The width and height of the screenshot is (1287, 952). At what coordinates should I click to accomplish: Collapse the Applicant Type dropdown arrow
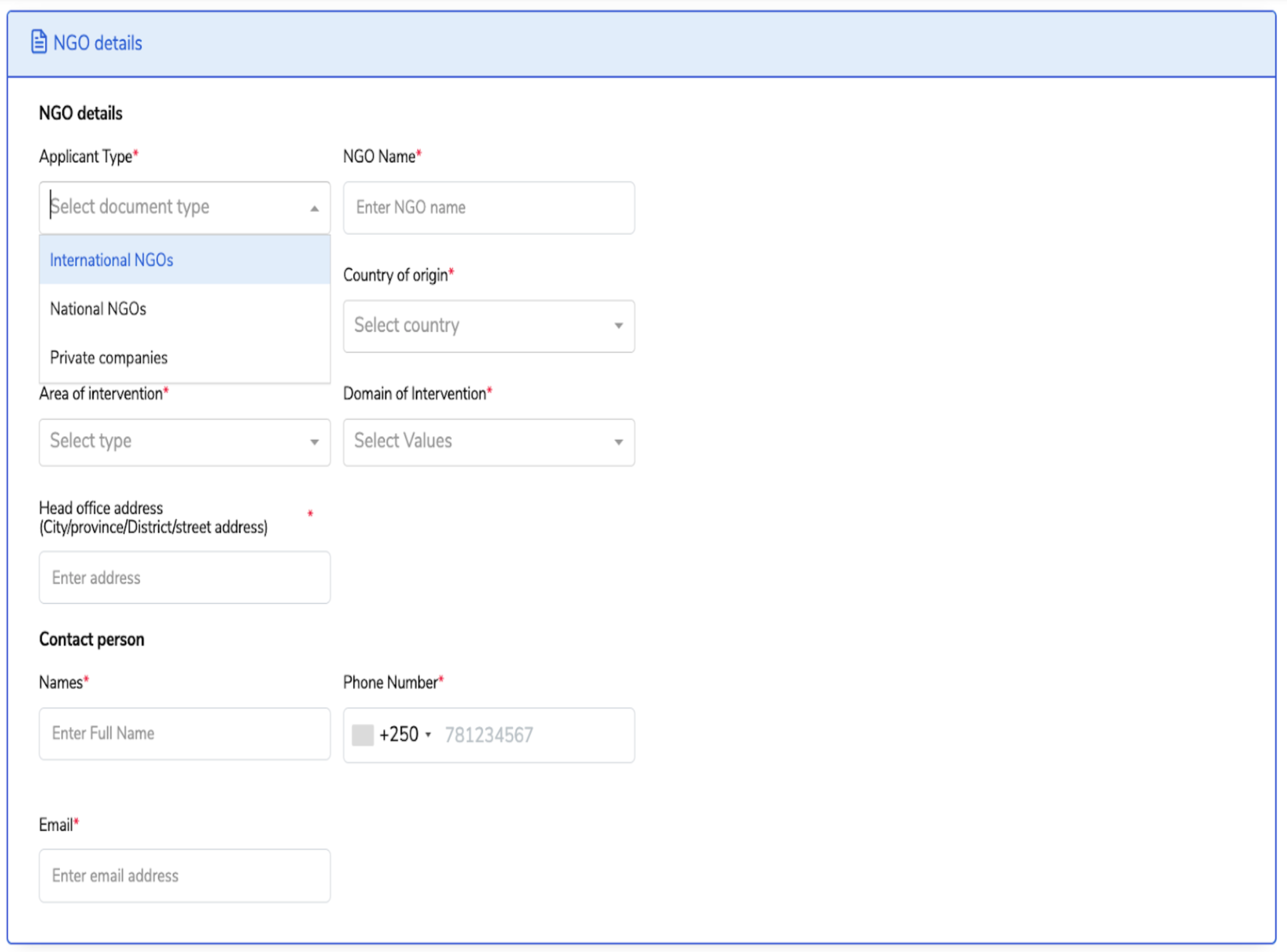314,209
